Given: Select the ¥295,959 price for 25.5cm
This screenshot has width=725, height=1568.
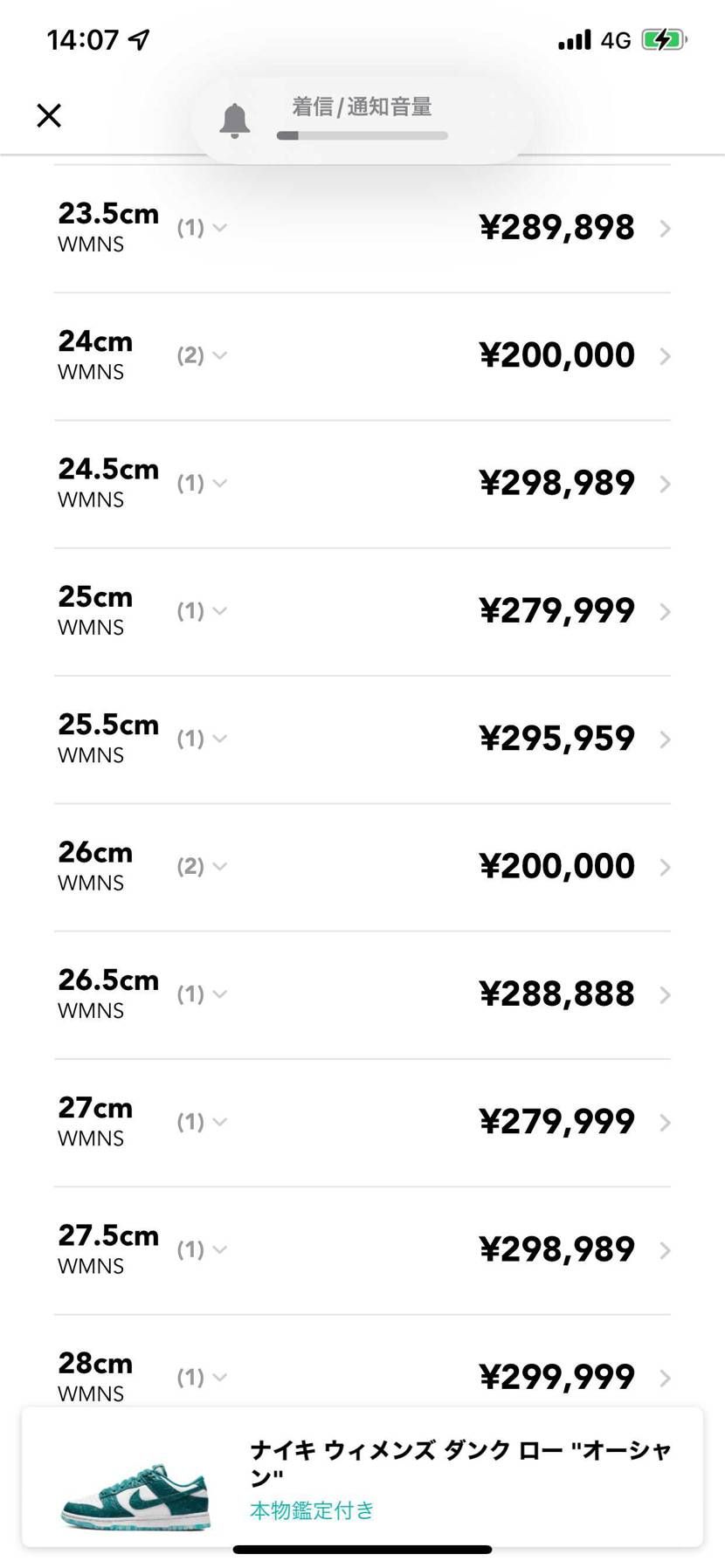Looking at the screenshot, I should [556, 739].
